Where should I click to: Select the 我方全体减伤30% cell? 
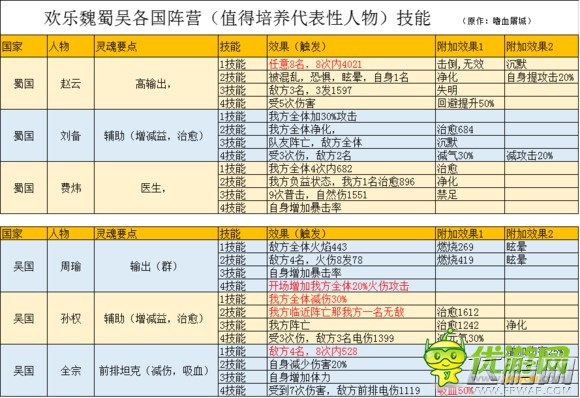point(351,299)
